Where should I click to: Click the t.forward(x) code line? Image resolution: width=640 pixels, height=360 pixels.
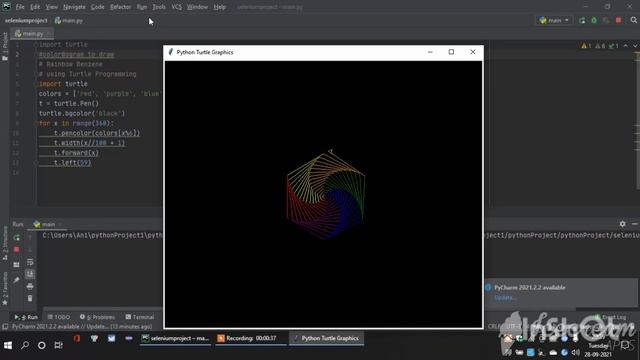[x=76, y=153]
